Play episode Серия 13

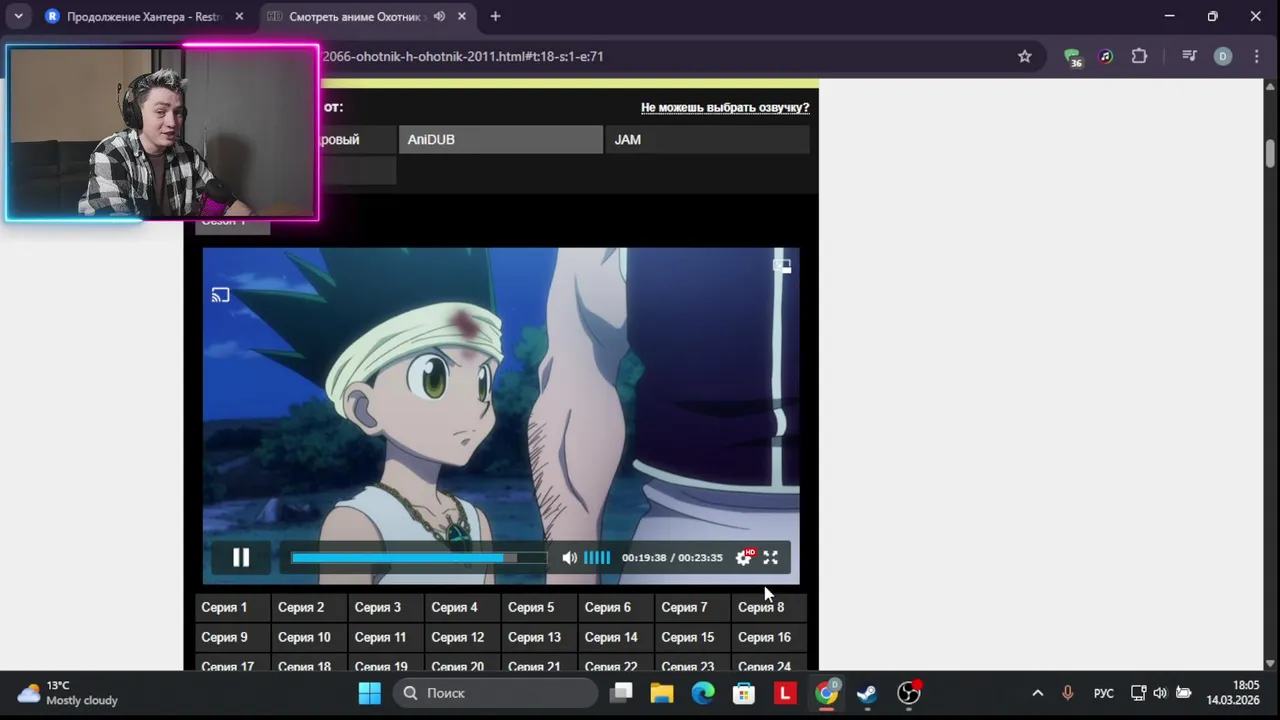pyautogui.click(x=540, y=637)
